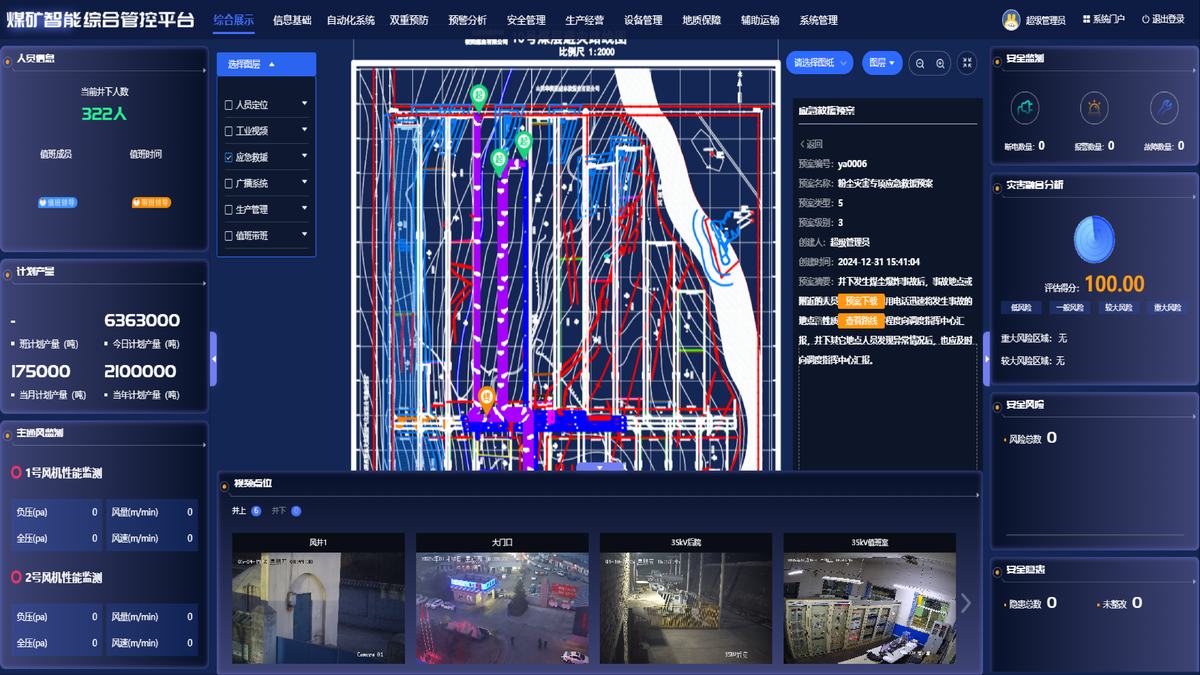Open the 大门口 camera thumbnail
1200x675 pixels.
click(502, 598)
